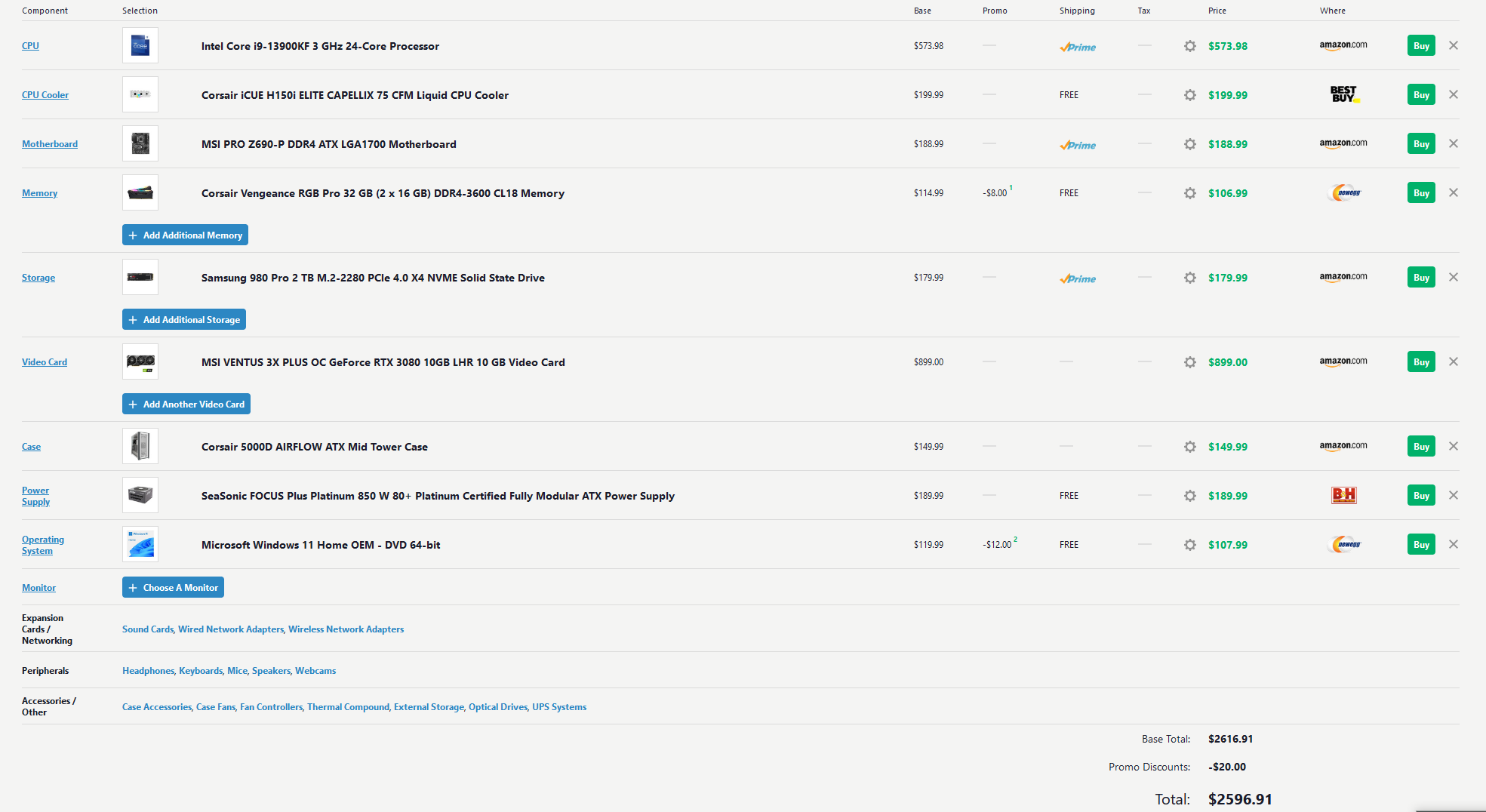This screenshot has width=1486, height=812.
Task: Remove the Windows 11 operating system
Action: coord(1454,544)
